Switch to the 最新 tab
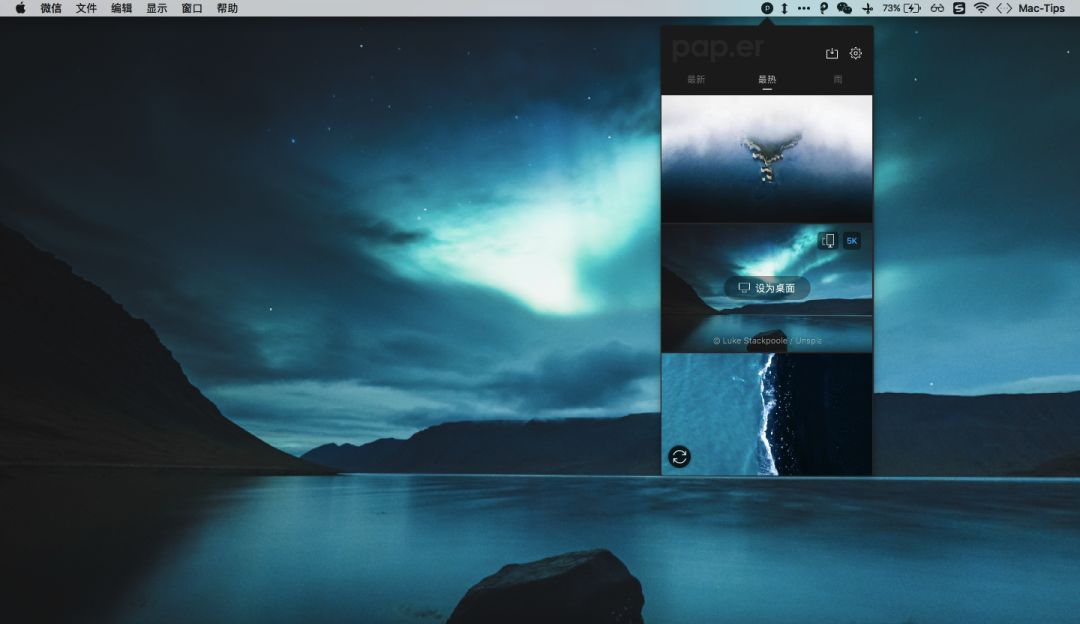This screenshot has height=624, width=1080. click(696, 79)
